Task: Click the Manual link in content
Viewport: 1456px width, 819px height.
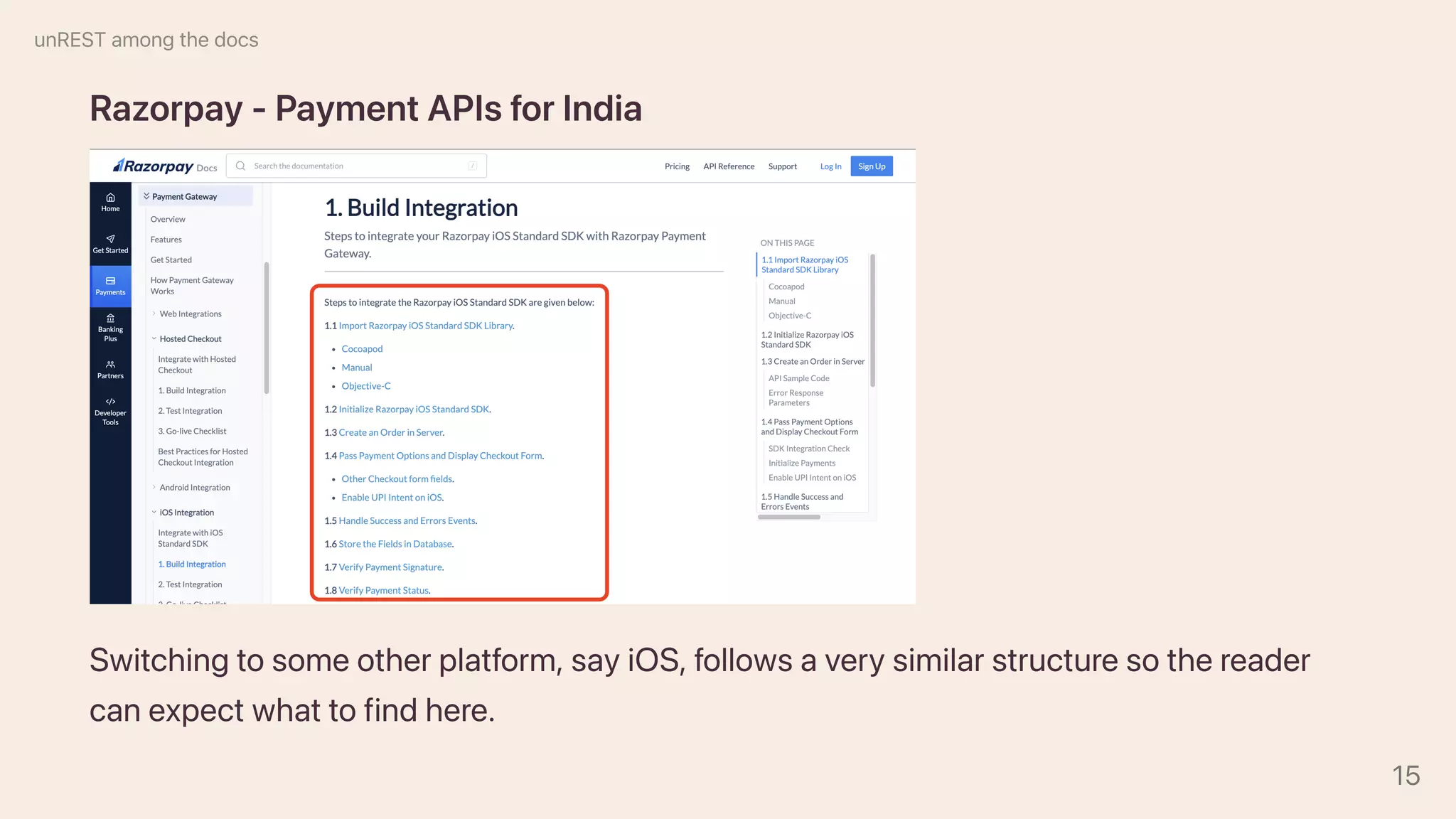Action: [x=356, y=367]
